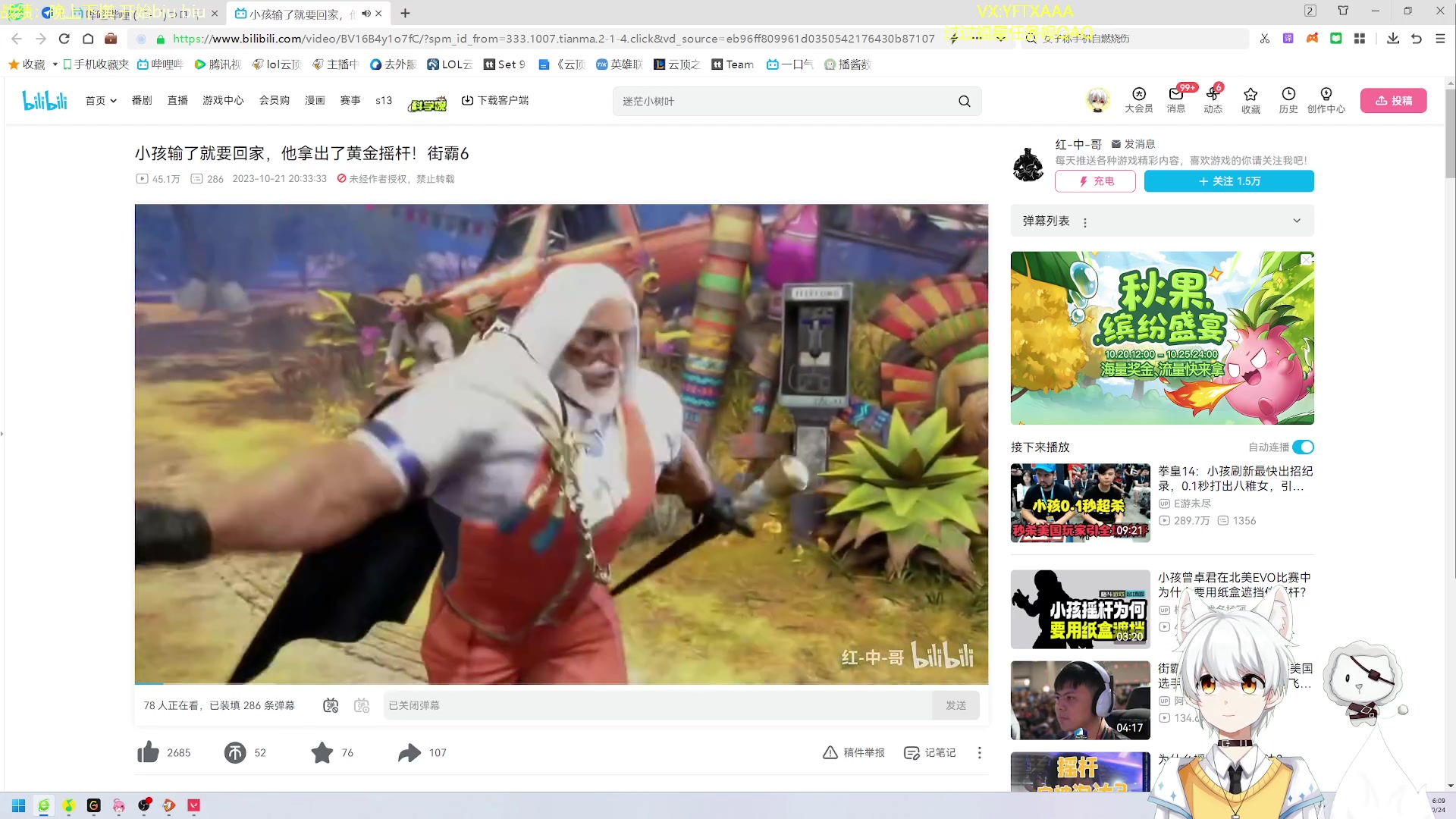
Task: Open the 漫画 section
Action: (x=315, y=100)
